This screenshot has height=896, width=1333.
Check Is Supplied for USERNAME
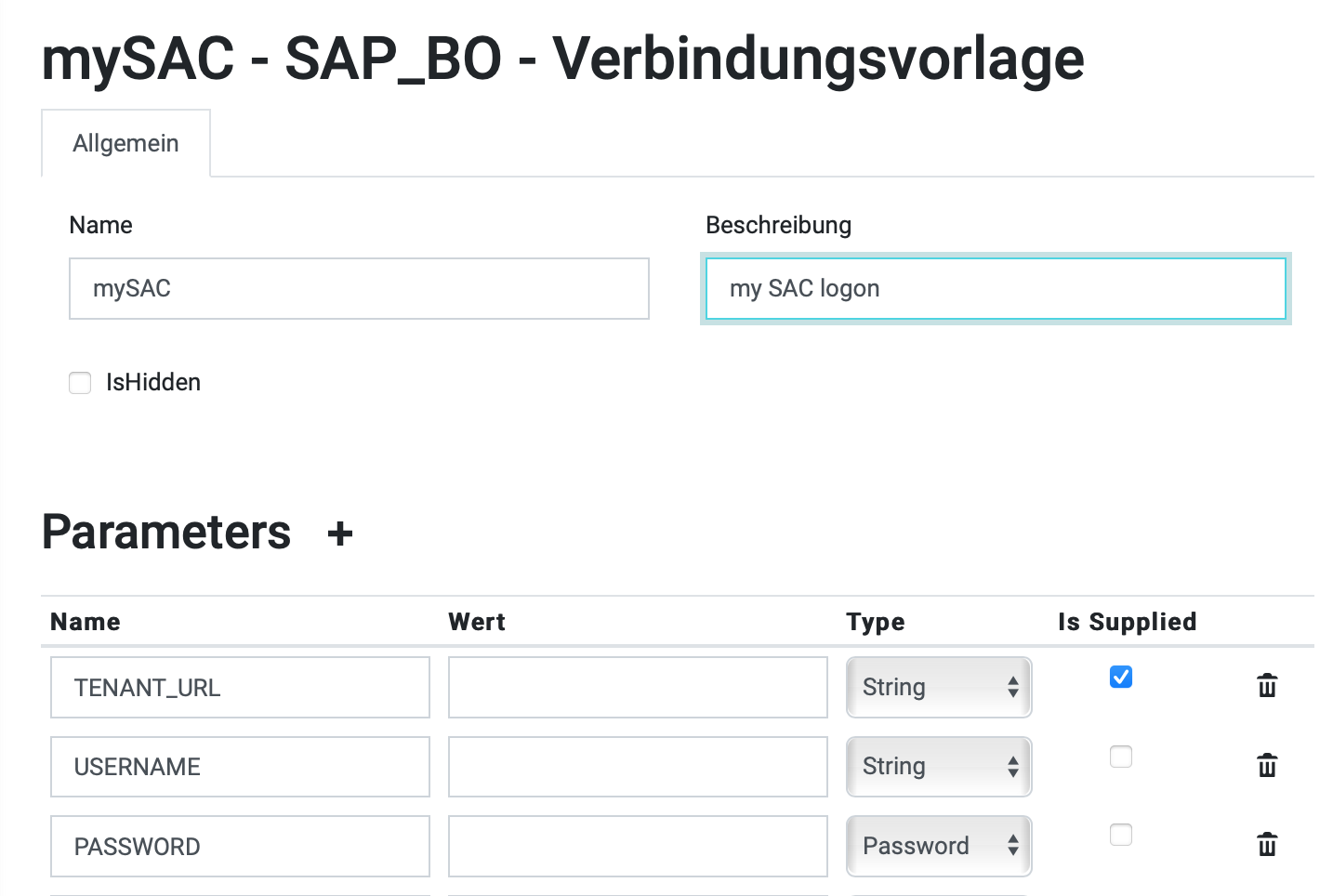click(x=1121, y=757)
